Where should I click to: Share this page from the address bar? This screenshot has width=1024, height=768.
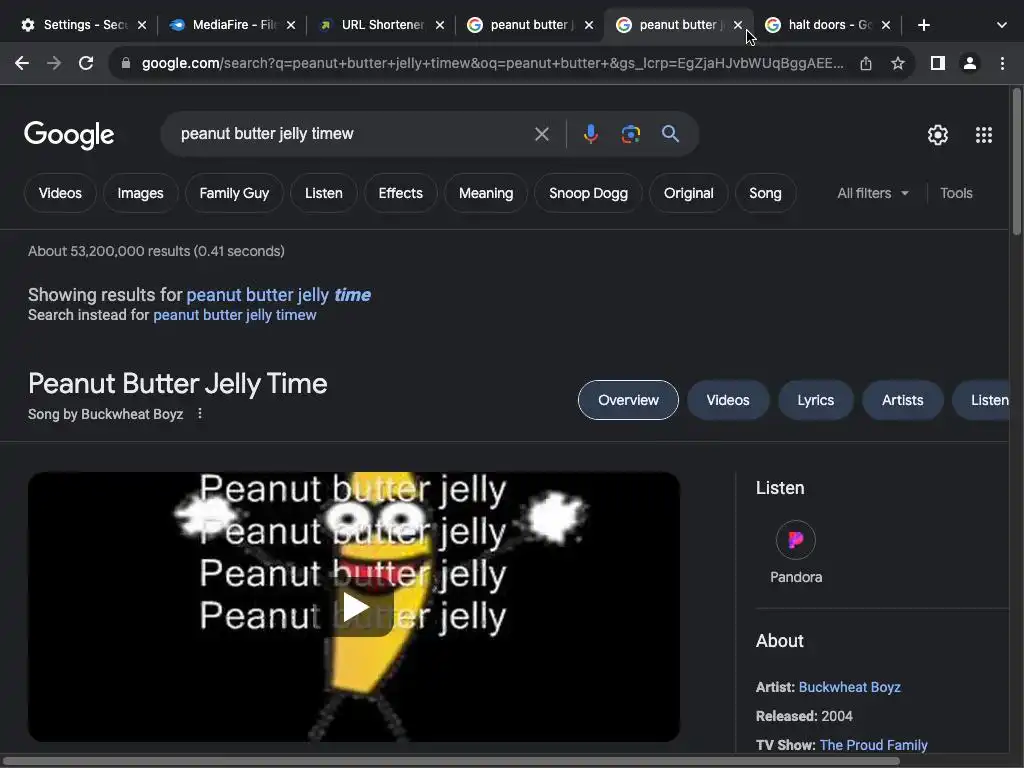tap(866, 63)
